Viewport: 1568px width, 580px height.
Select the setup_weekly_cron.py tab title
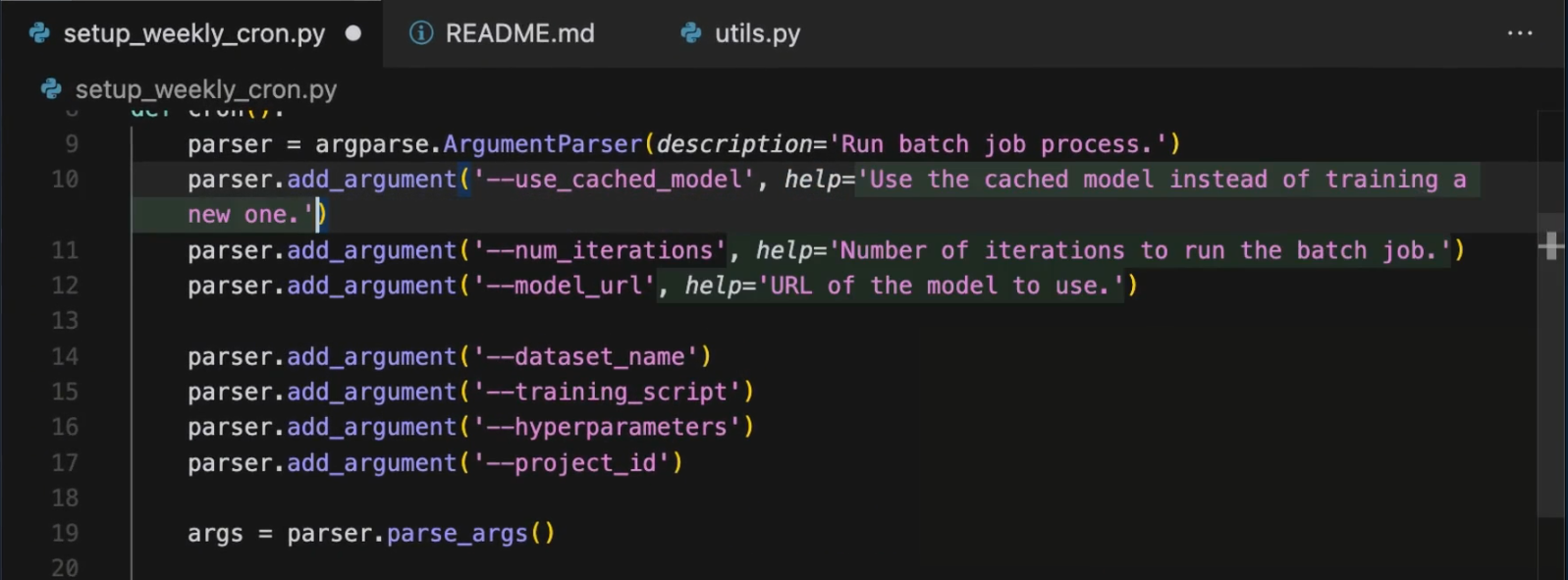(193, 33)
